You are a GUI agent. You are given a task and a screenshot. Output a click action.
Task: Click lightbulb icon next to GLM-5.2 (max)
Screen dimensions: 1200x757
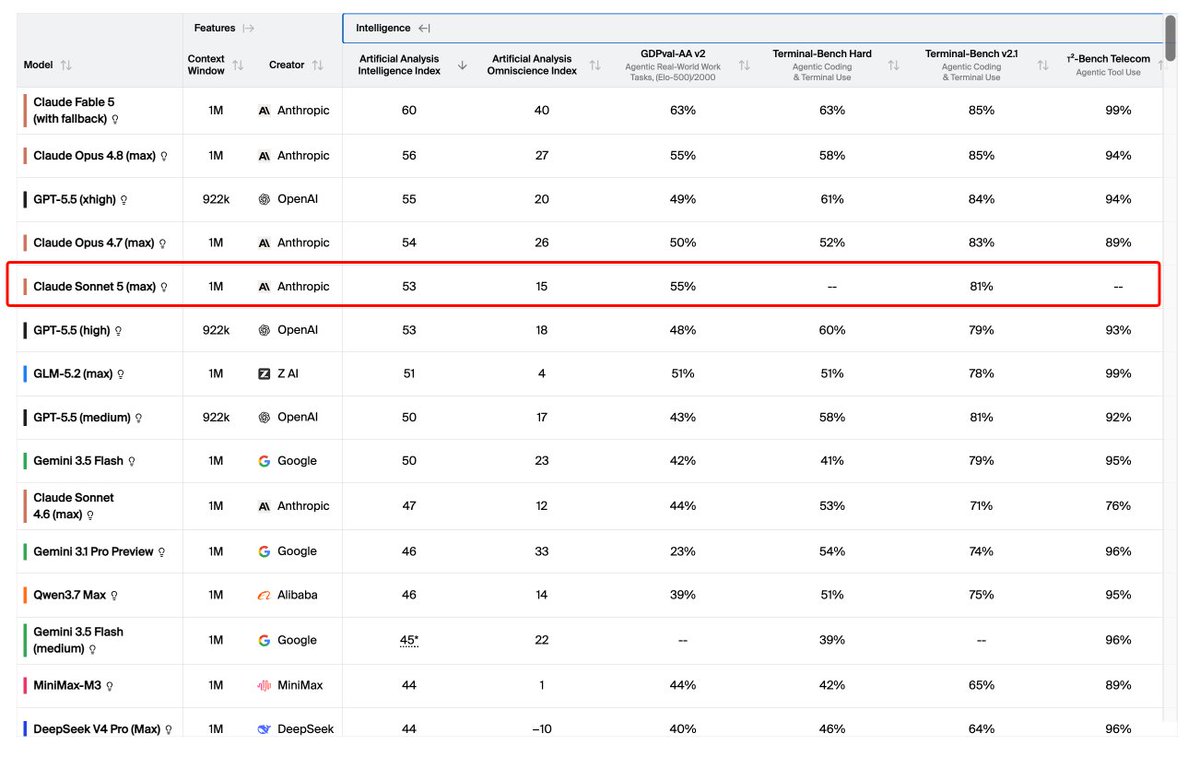121,374
